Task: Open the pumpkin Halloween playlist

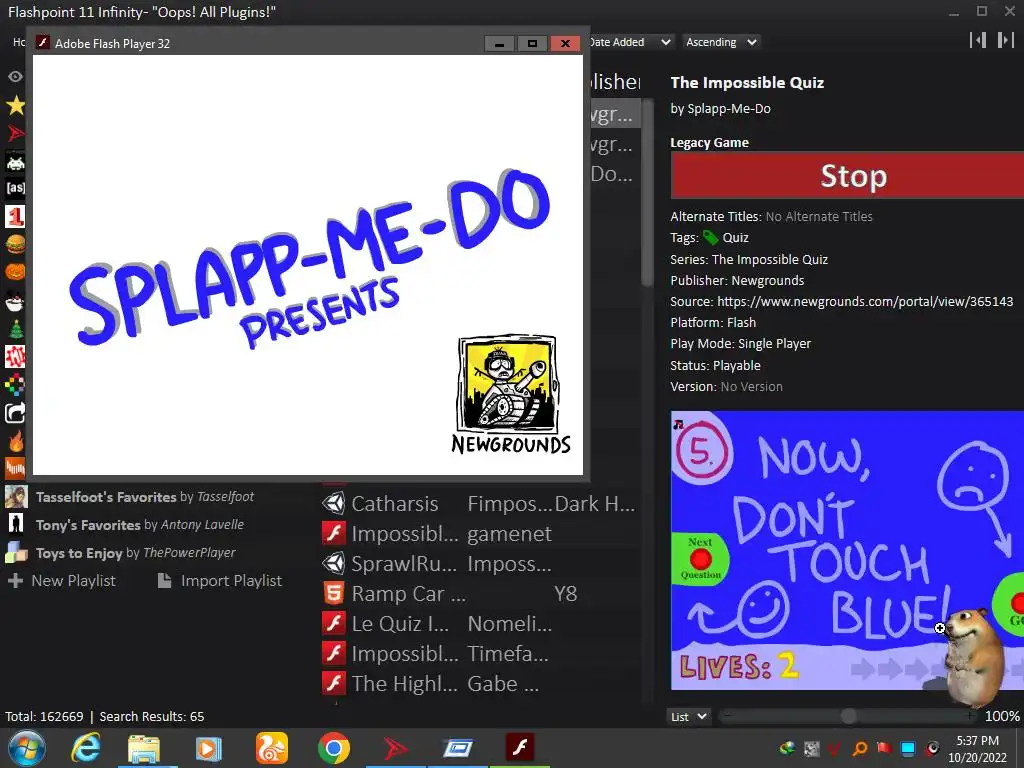Action: coord(15,272)
